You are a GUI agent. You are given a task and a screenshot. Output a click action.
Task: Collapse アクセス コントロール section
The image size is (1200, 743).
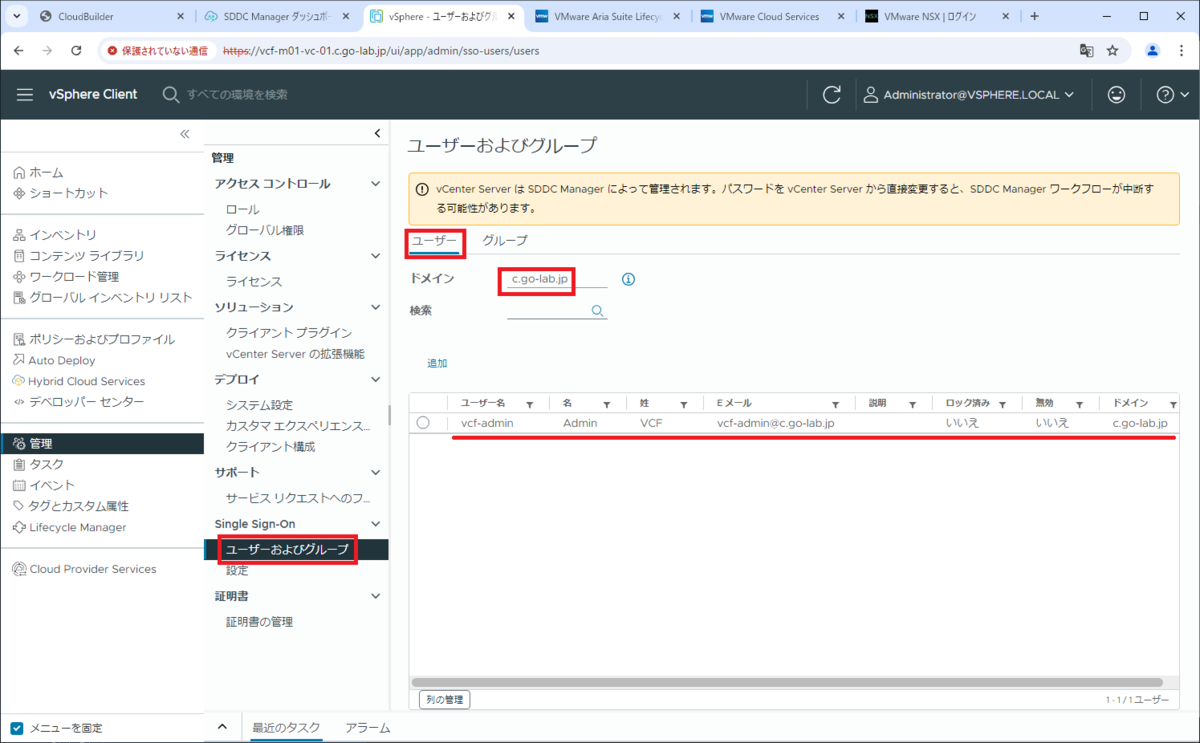click(376, 184)
